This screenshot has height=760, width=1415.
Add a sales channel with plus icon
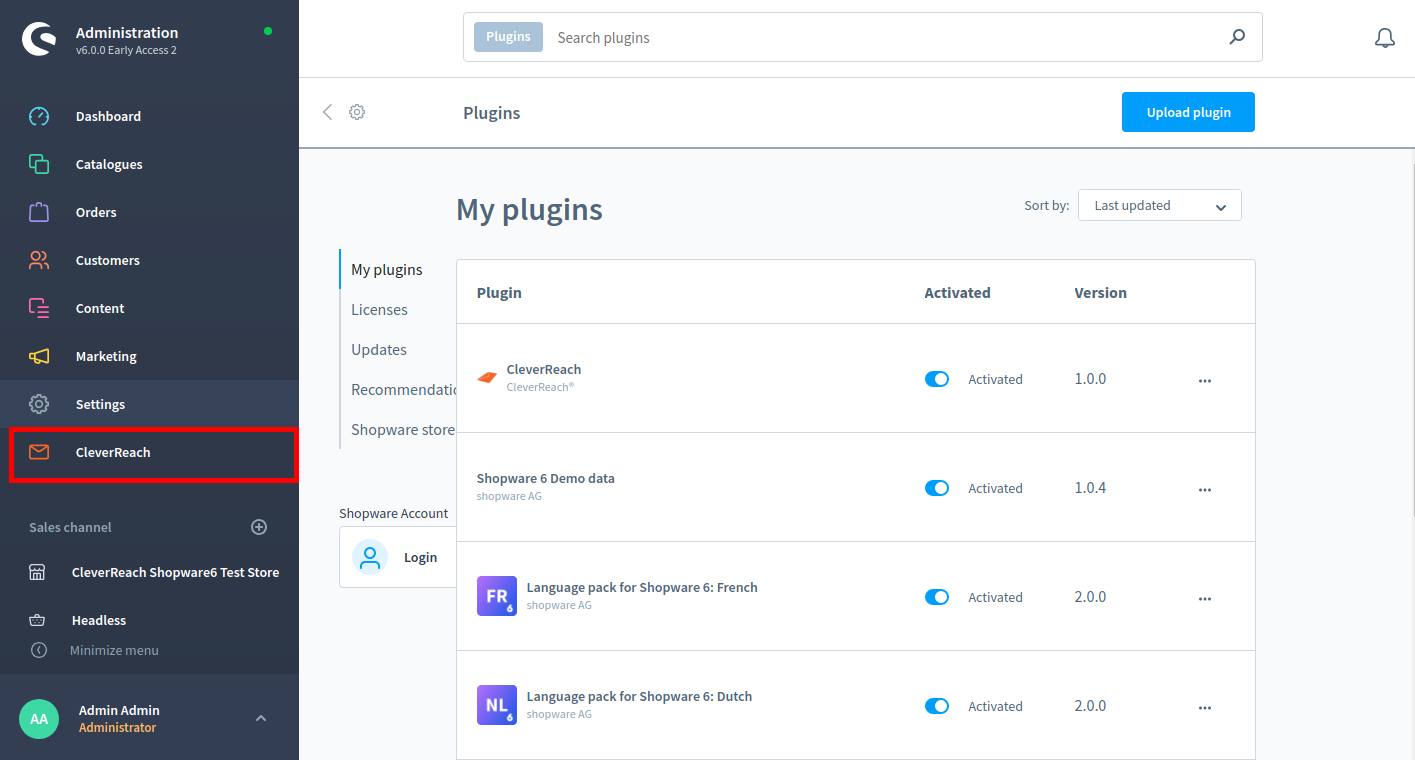tap(259, 527)
